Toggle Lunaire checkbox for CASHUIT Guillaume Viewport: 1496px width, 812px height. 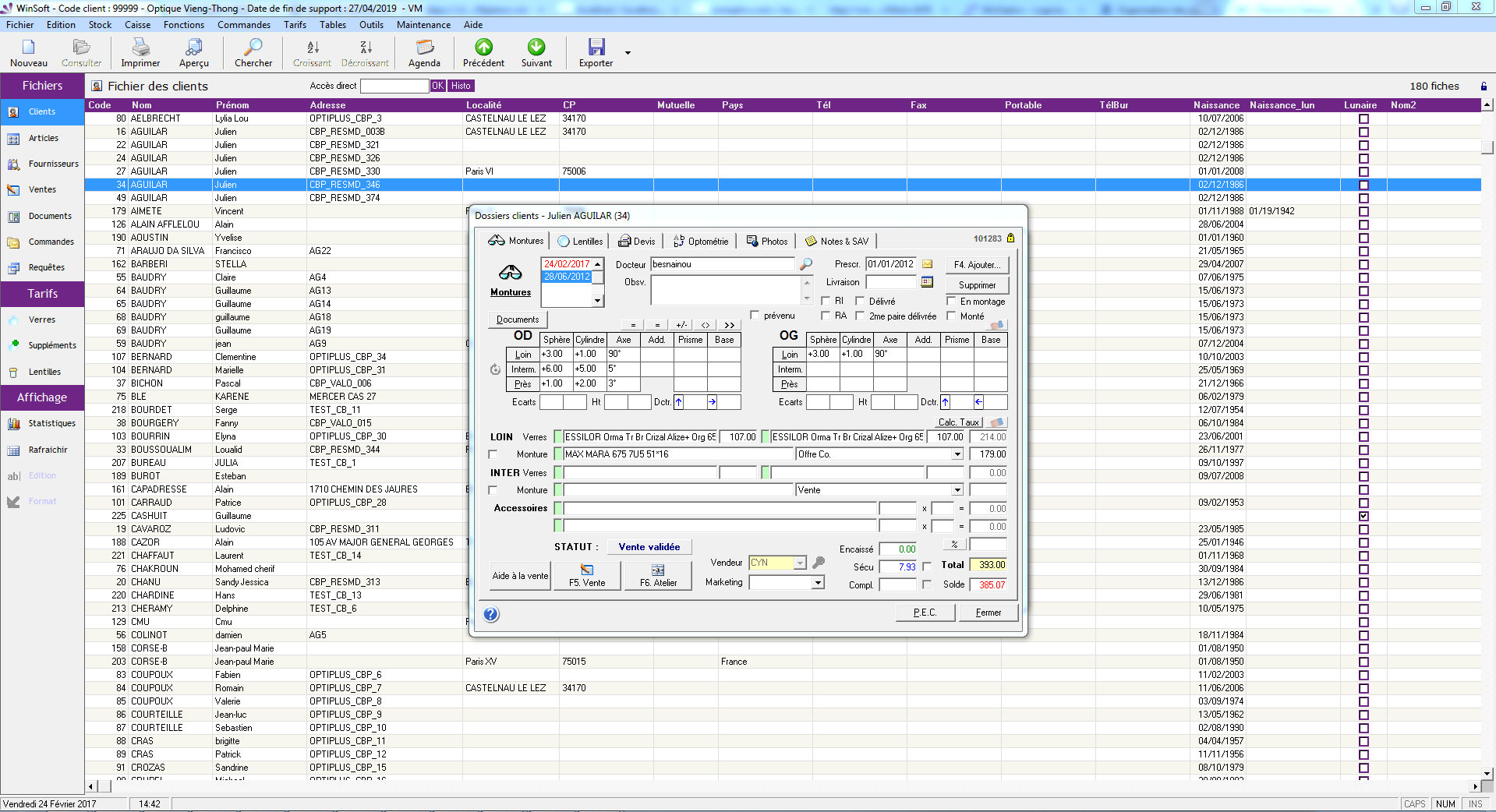click(1363, 516)
